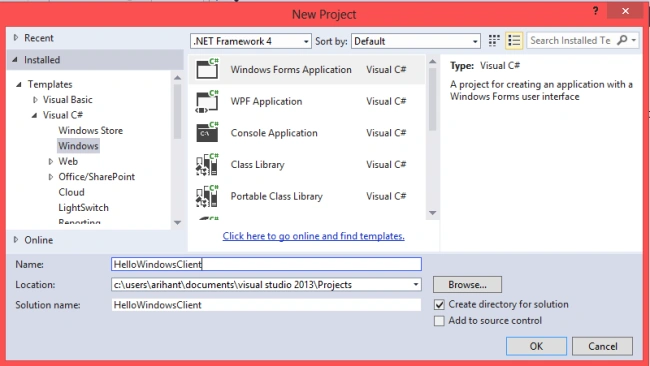
Task: Select Visual Basic templates label
Action: [68, 99]
